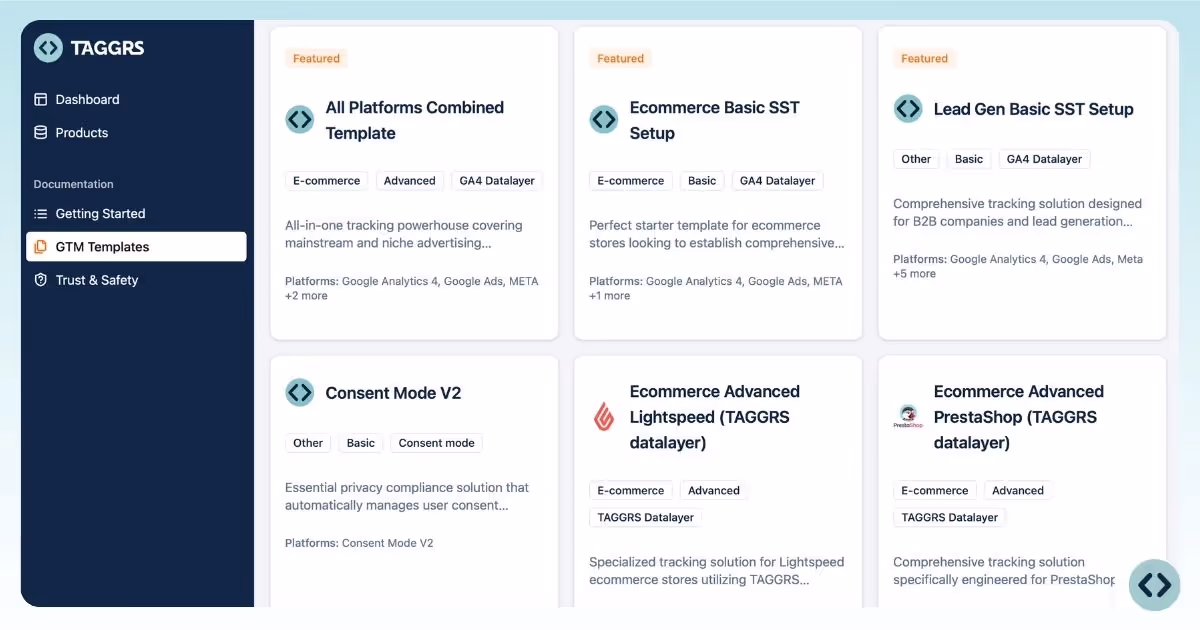Click Consent mode tag
This screenshot has width=1200, height=630.
point(437,443)
